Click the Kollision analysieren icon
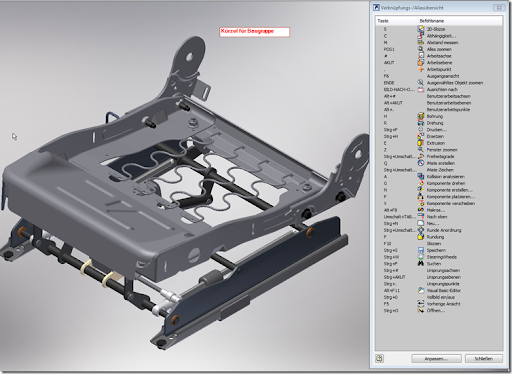This screenshot has height=374, width=512. tap(421, 176)
